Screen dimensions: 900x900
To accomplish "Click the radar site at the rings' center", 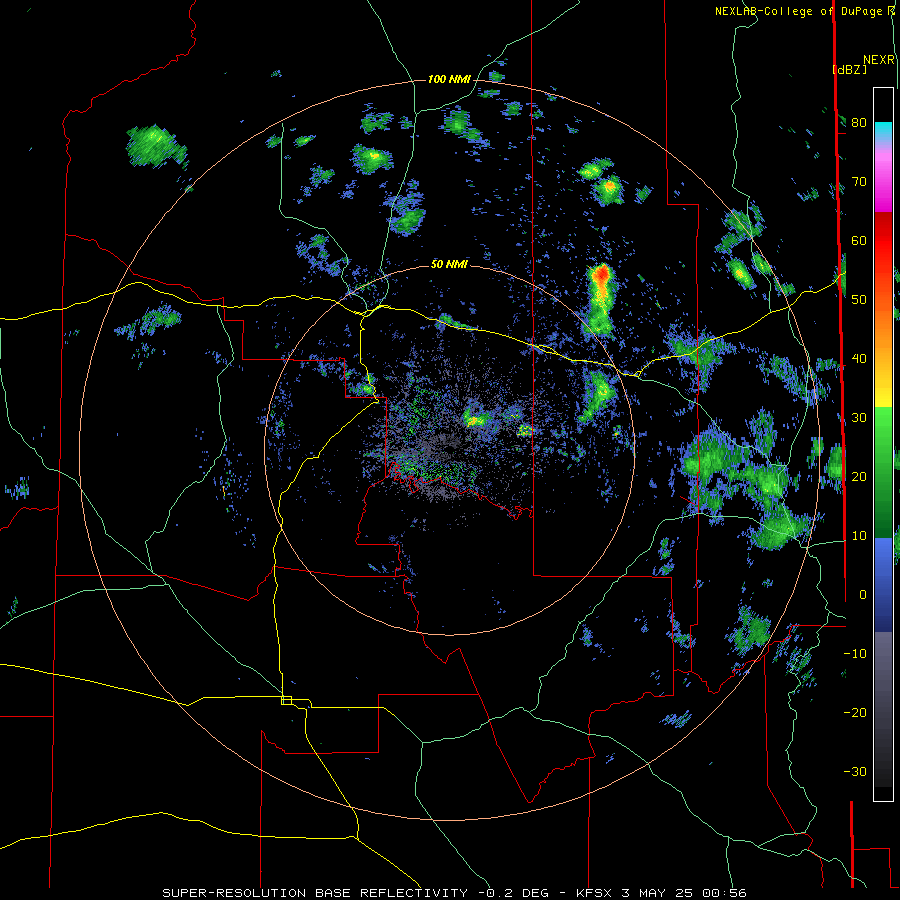I will (x=449, y=449).
